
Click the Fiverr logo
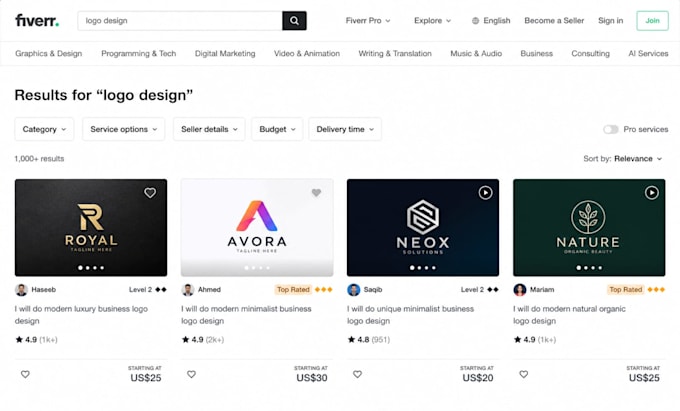(x=37, y=20)
